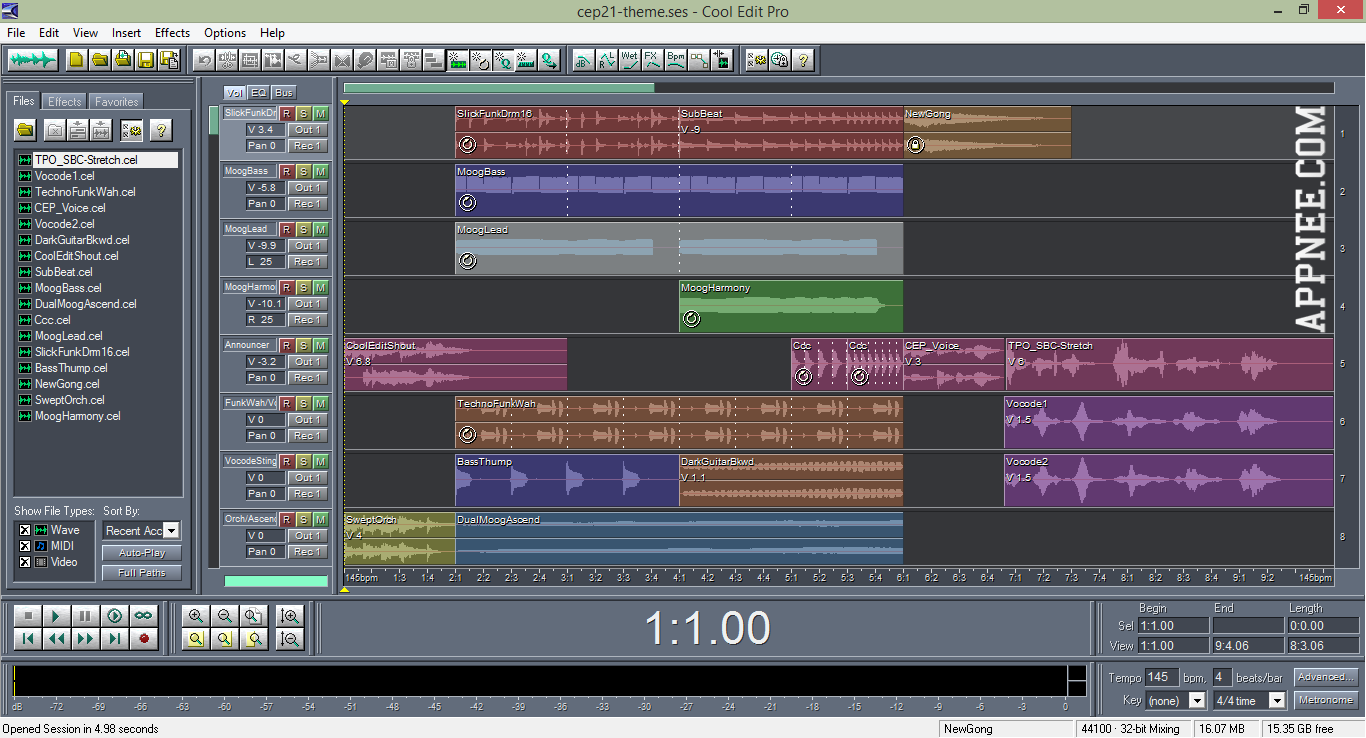
Task: Toggle the Video file type checkbox
Action: point(25,562)
